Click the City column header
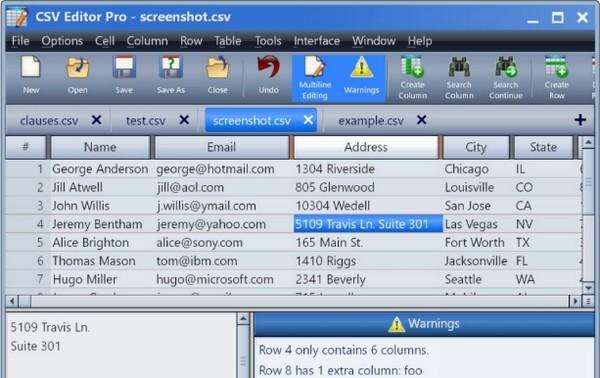Screen dimensions: 600x378 pyautogui.click(x=476, y=147)
